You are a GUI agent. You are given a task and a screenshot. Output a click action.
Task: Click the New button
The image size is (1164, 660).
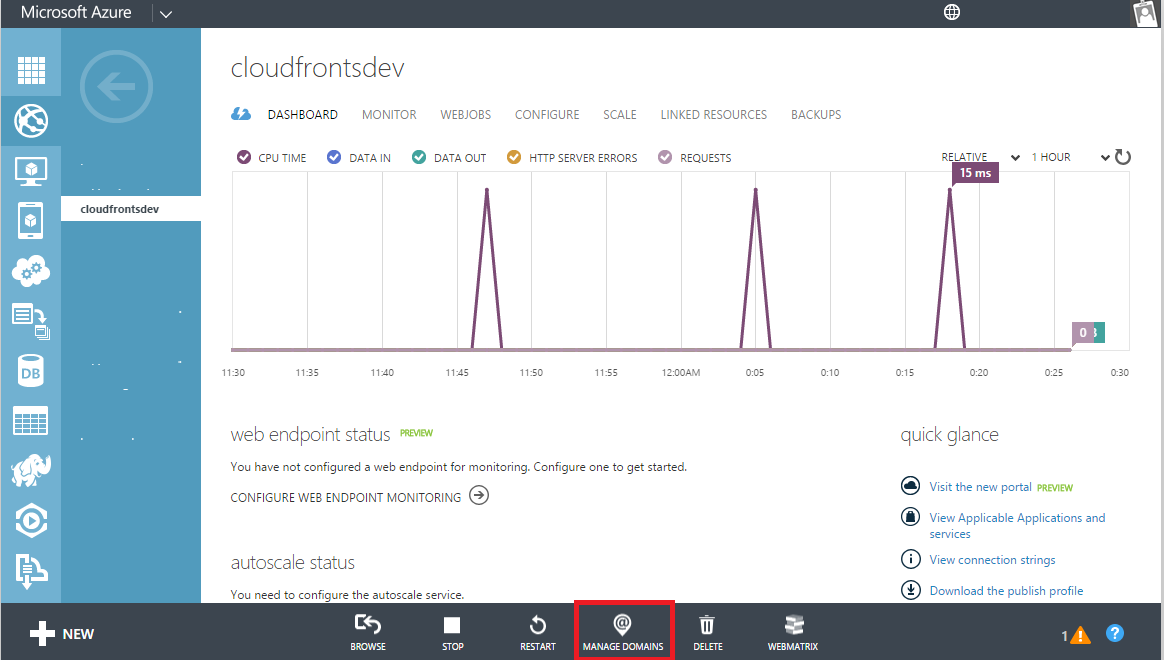62,634
